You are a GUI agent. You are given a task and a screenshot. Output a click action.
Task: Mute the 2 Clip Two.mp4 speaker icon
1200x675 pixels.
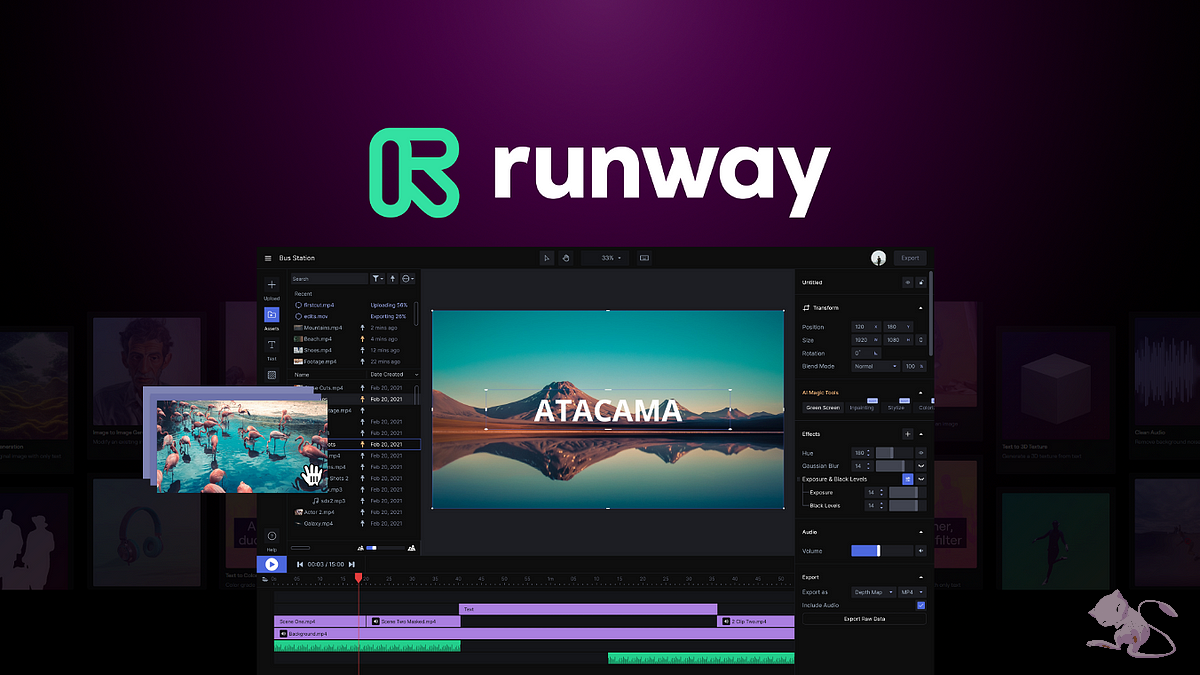coord(726,621)
